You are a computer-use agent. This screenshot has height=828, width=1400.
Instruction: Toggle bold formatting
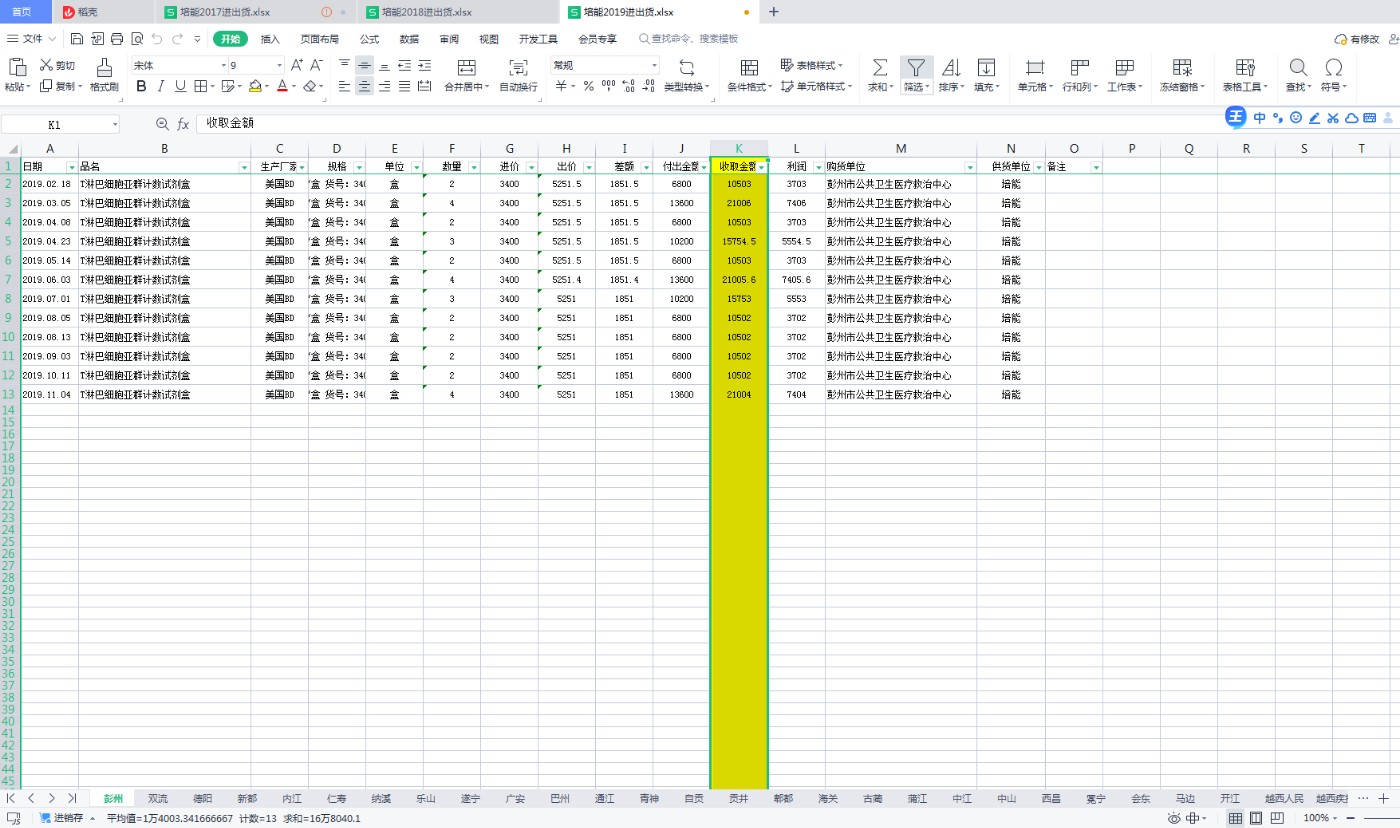(141, 87)
